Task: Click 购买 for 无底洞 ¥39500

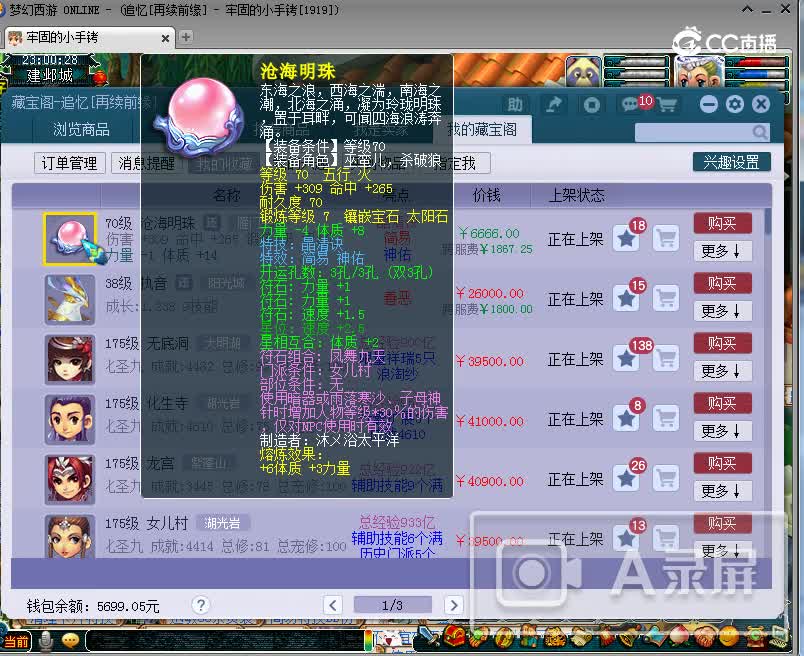Action: pyautogui.click(x=722, y=343)
